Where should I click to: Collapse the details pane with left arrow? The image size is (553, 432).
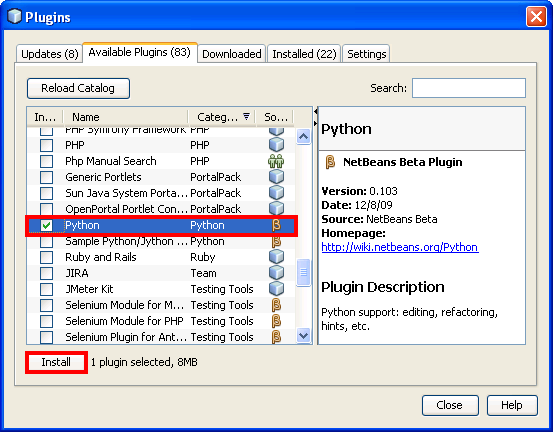[x=316, y=112]
